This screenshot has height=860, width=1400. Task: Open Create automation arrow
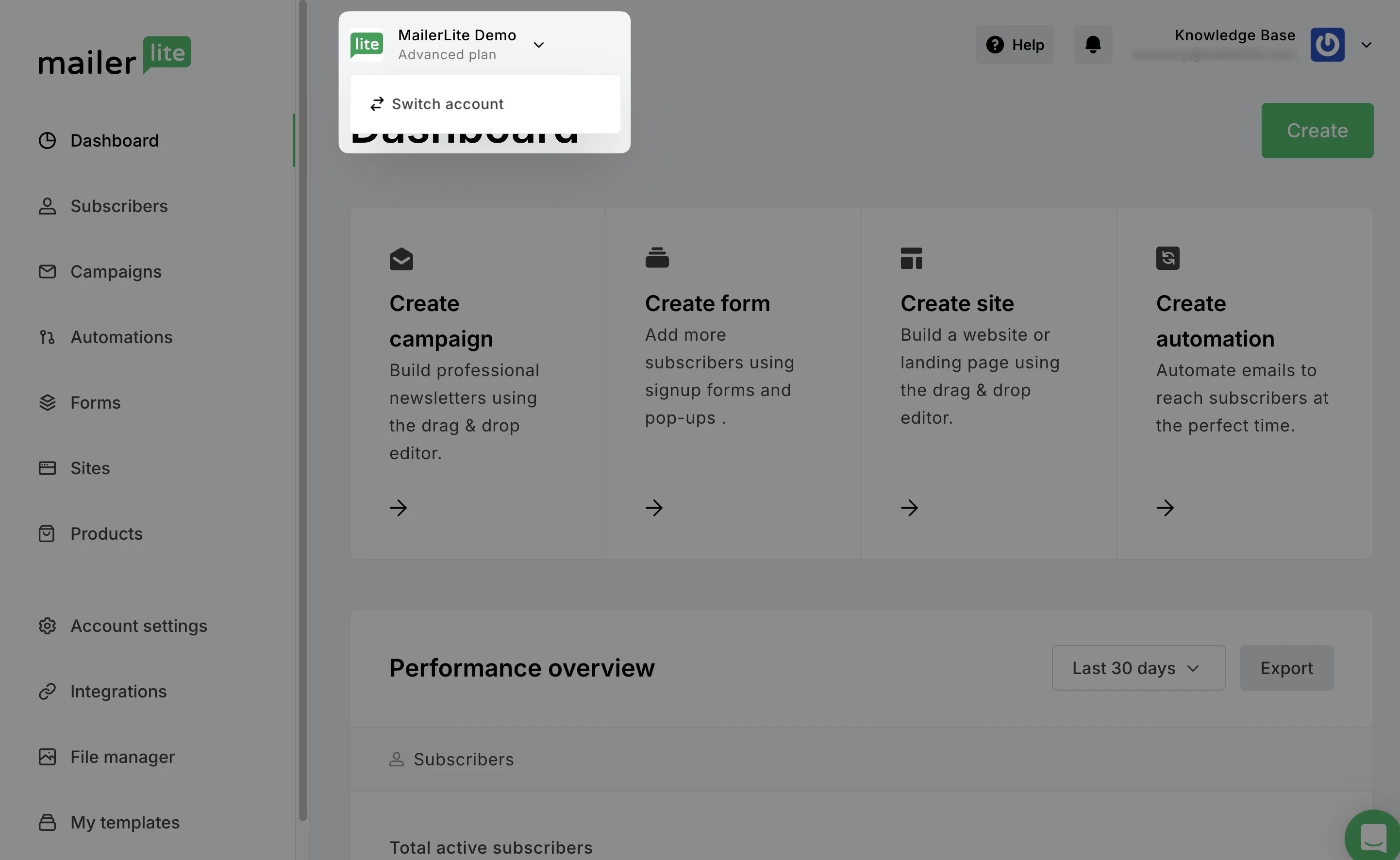pos(1165,507)
